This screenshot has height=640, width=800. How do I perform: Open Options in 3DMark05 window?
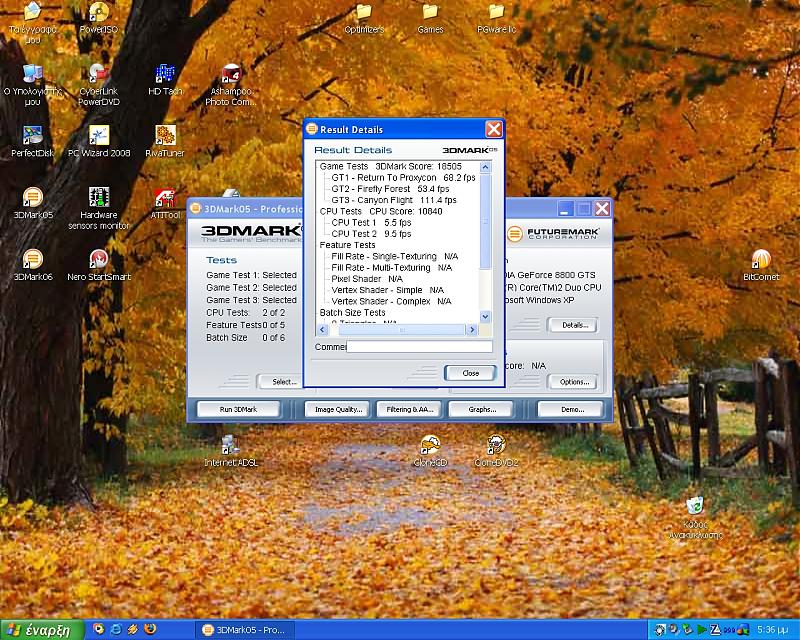pyautogui.click(x=573, y=382)
